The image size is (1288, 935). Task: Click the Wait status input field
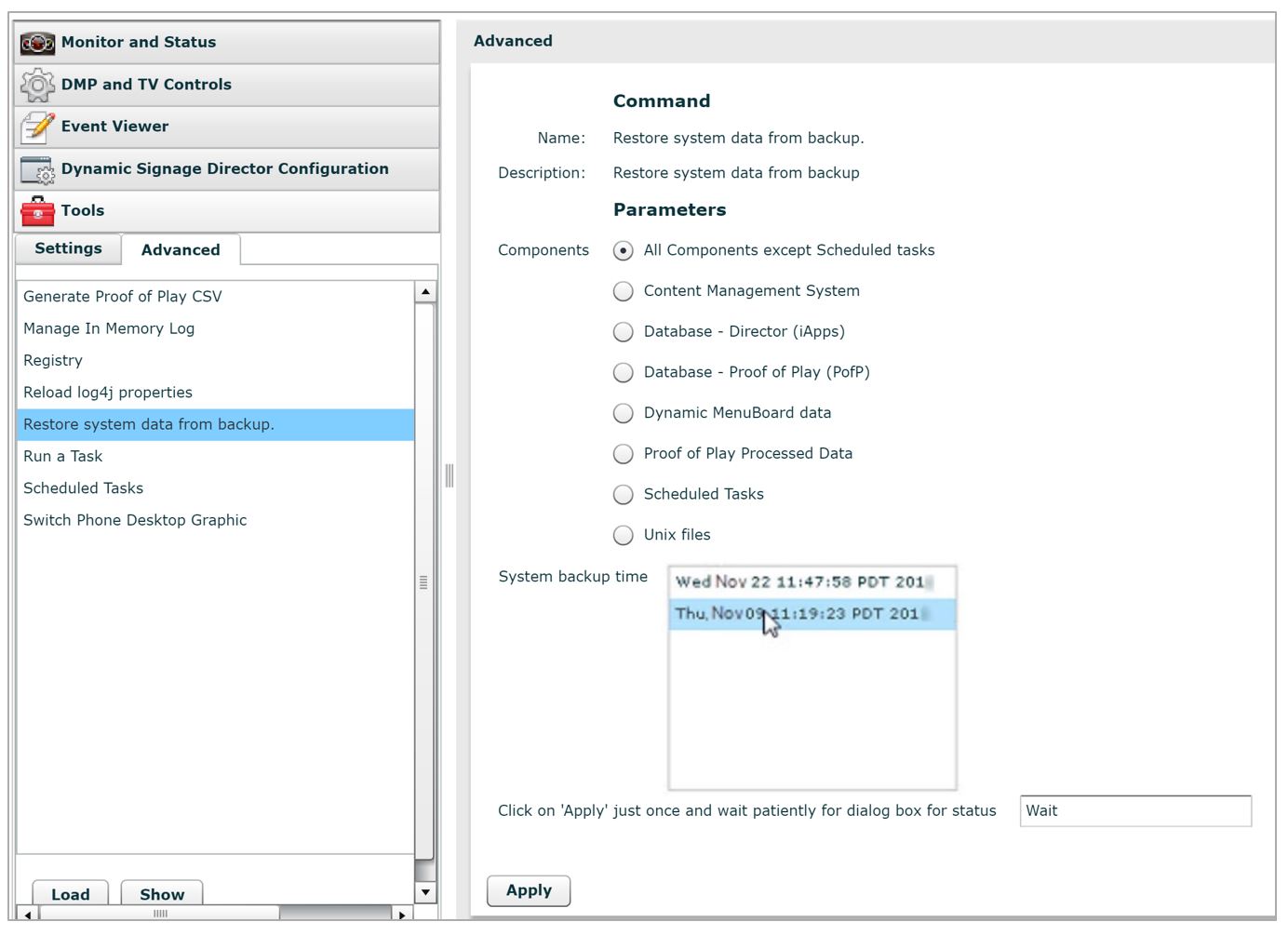click(1134, 811)
